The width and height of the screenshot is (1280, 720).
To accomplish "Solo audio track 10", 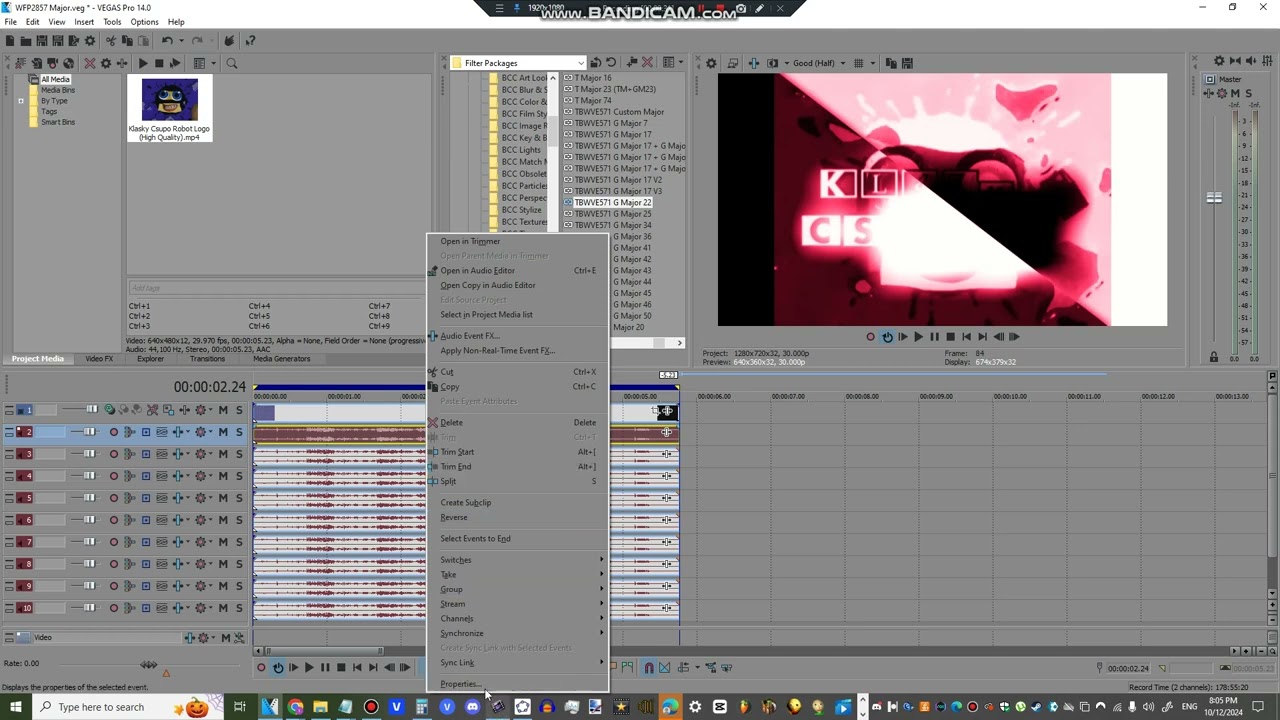I will 239,608.
